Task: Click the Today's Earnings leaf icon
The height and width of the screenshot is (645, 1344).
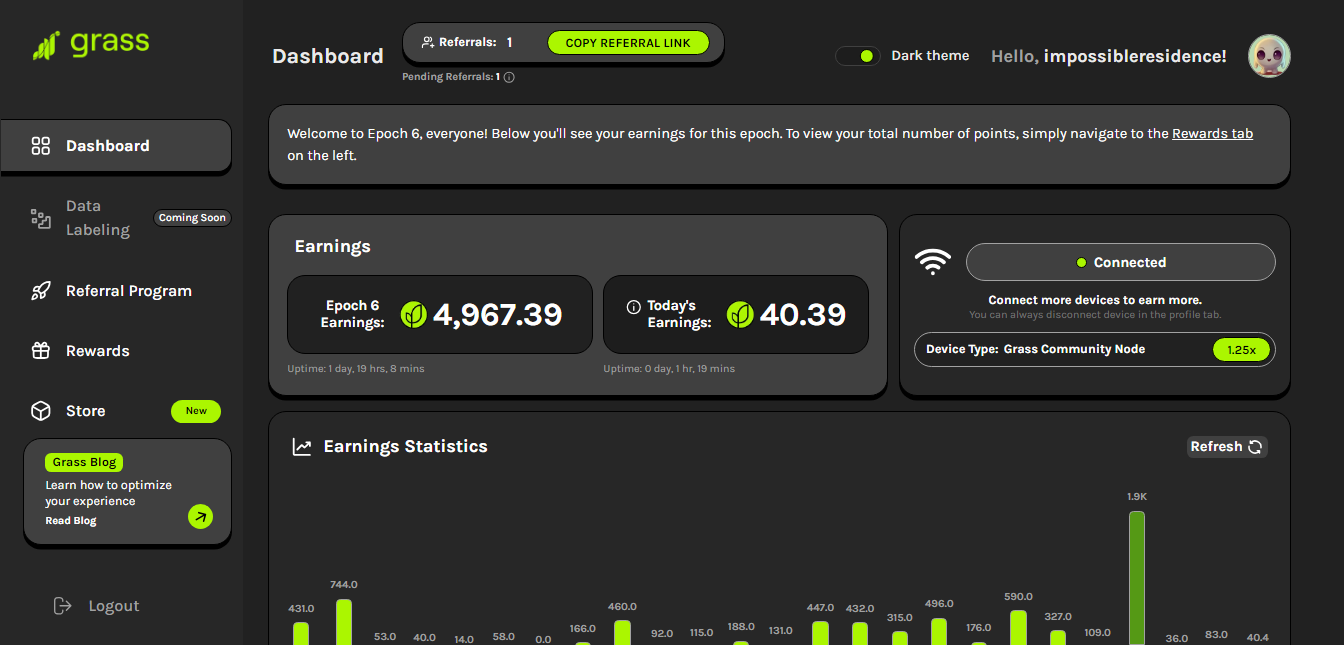Action: [740, 315]
